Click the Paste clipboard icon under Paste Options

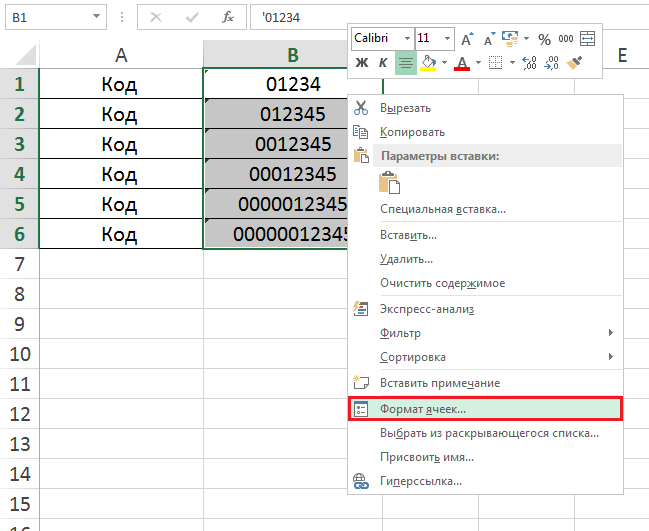[389, 183]
